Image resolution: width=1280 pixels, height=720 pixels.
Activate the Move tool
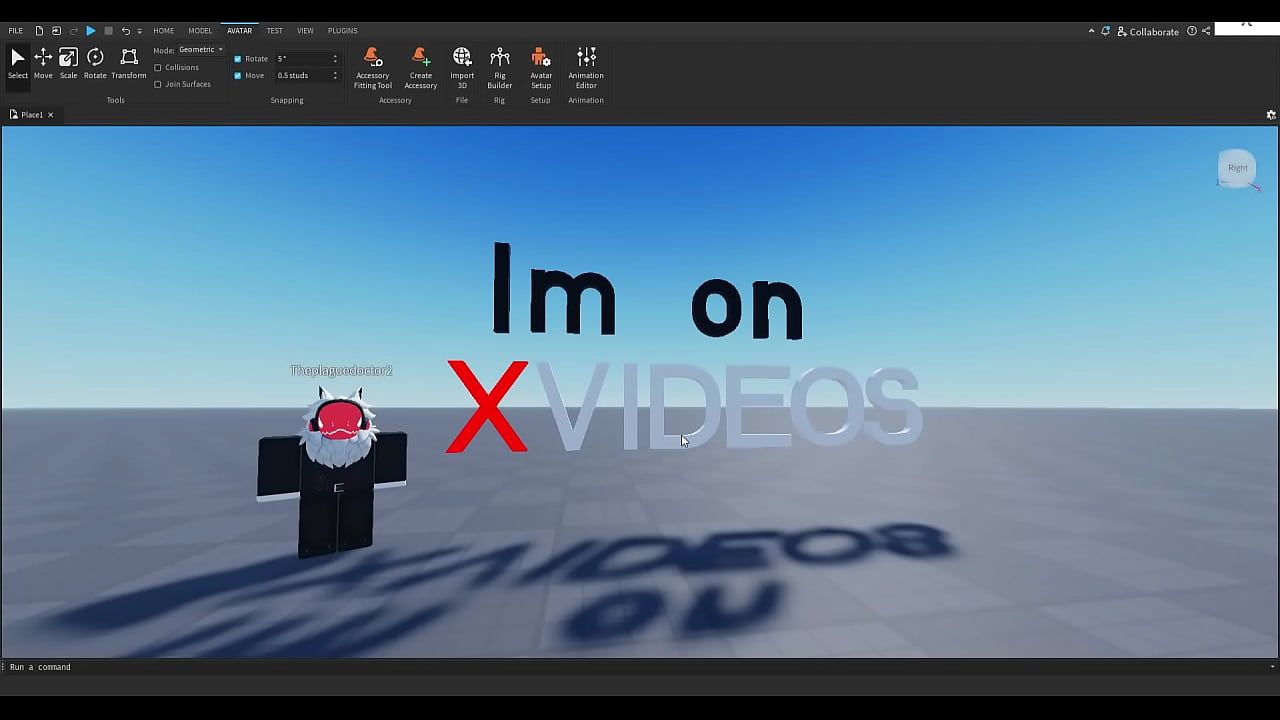[43, 64]
